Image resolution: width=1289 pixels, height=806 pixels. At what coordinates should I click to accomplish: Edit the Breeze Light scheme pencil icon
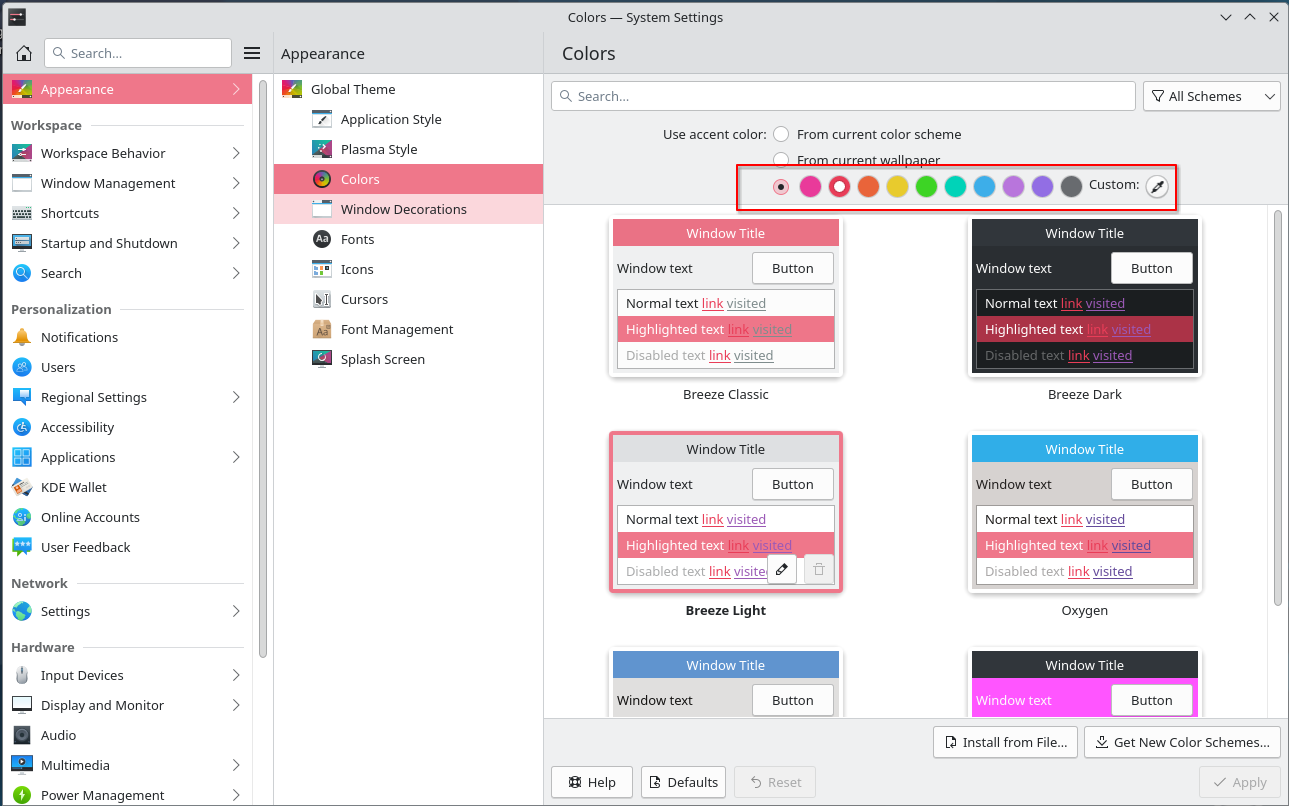[x=782, y=569]
